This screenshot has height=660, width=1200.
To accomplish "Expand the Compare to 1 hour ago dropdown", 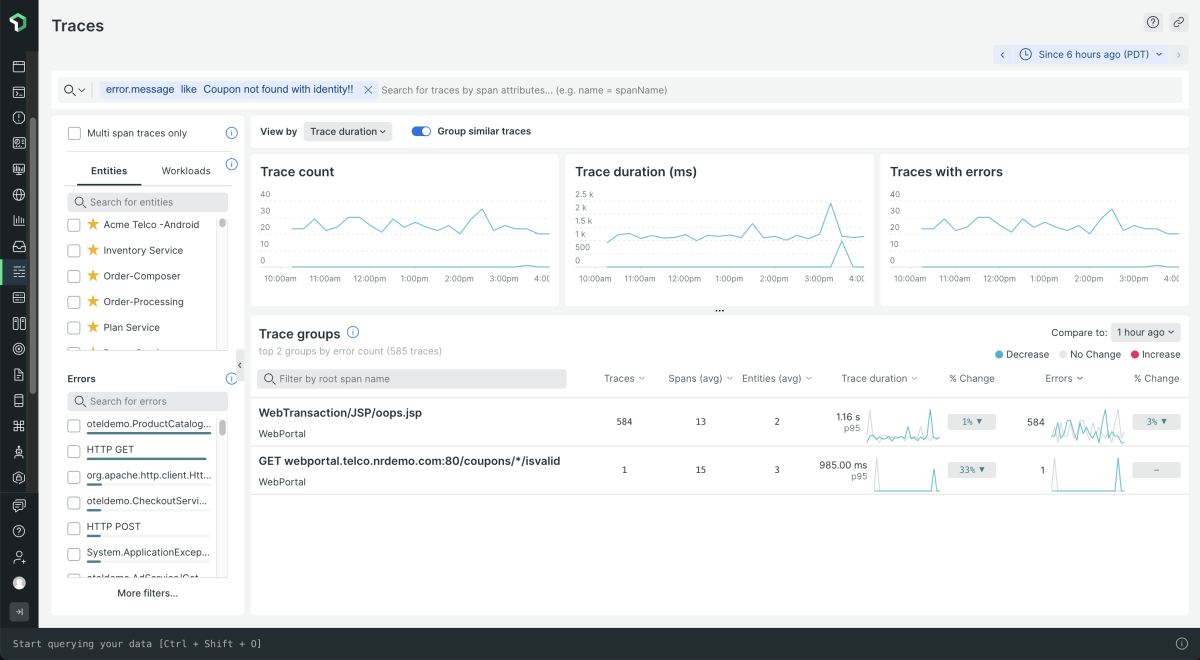I will (1145, 332).
